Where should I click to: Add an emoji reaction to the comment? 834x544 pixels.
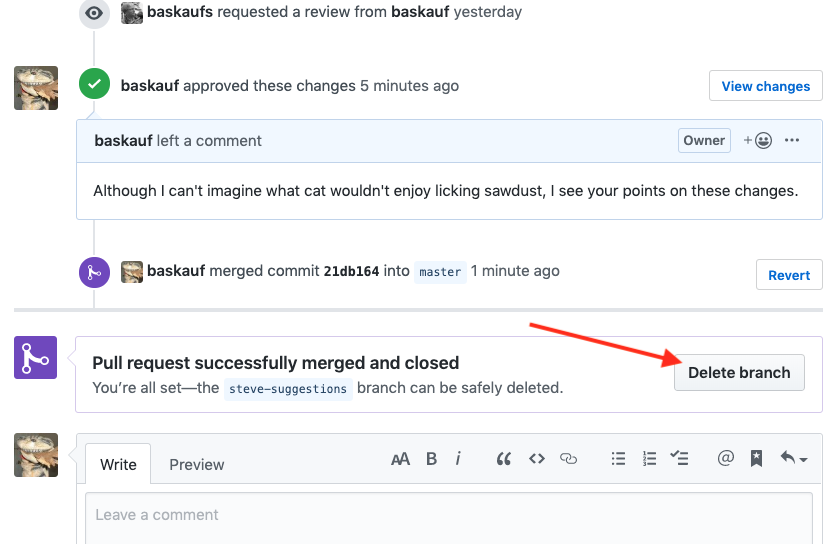pyautogui.click(x=758, y=140)
